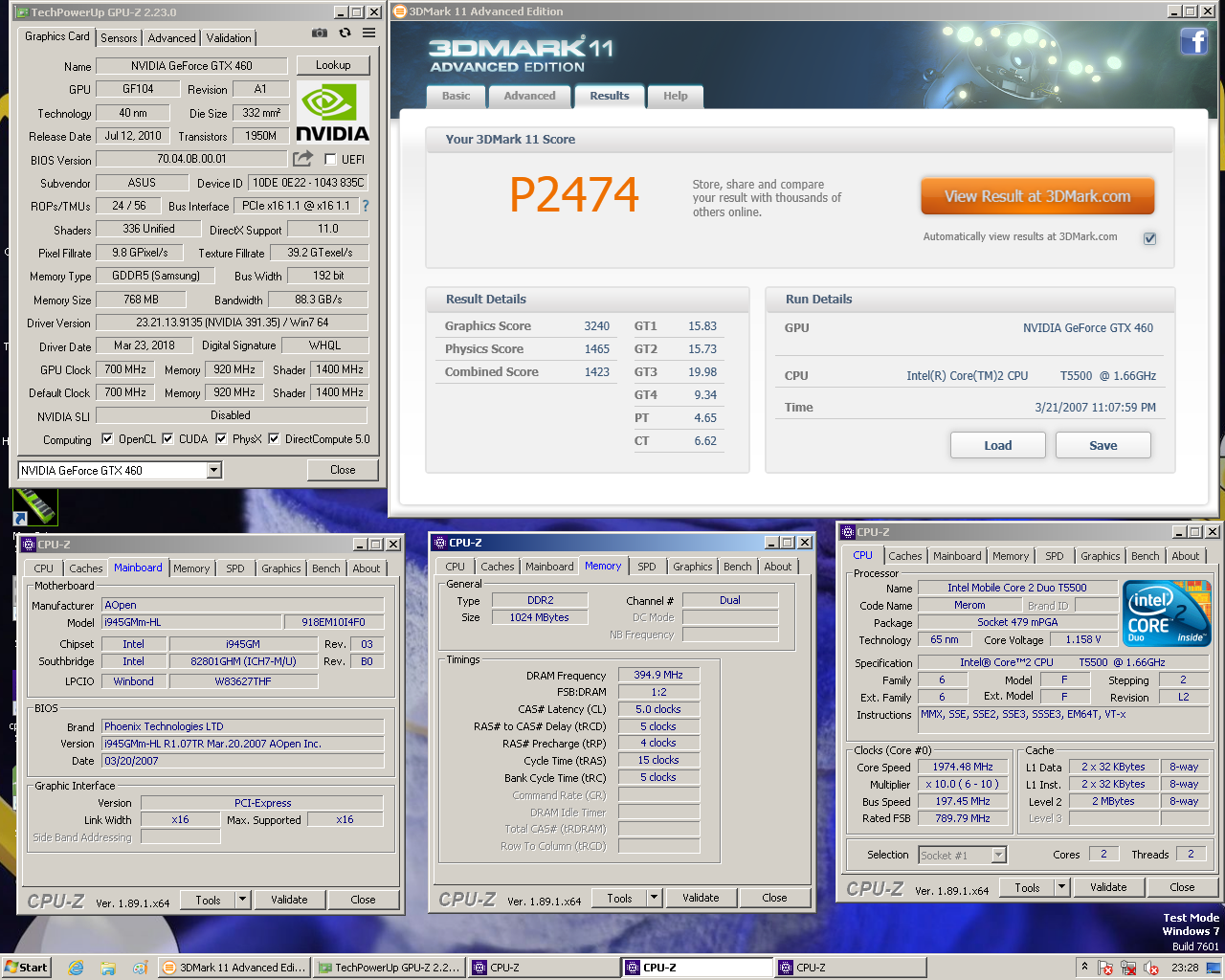Click View Result at 3DMark.com button
This screenshot has height=980, width=1225.
[1037, 196]
